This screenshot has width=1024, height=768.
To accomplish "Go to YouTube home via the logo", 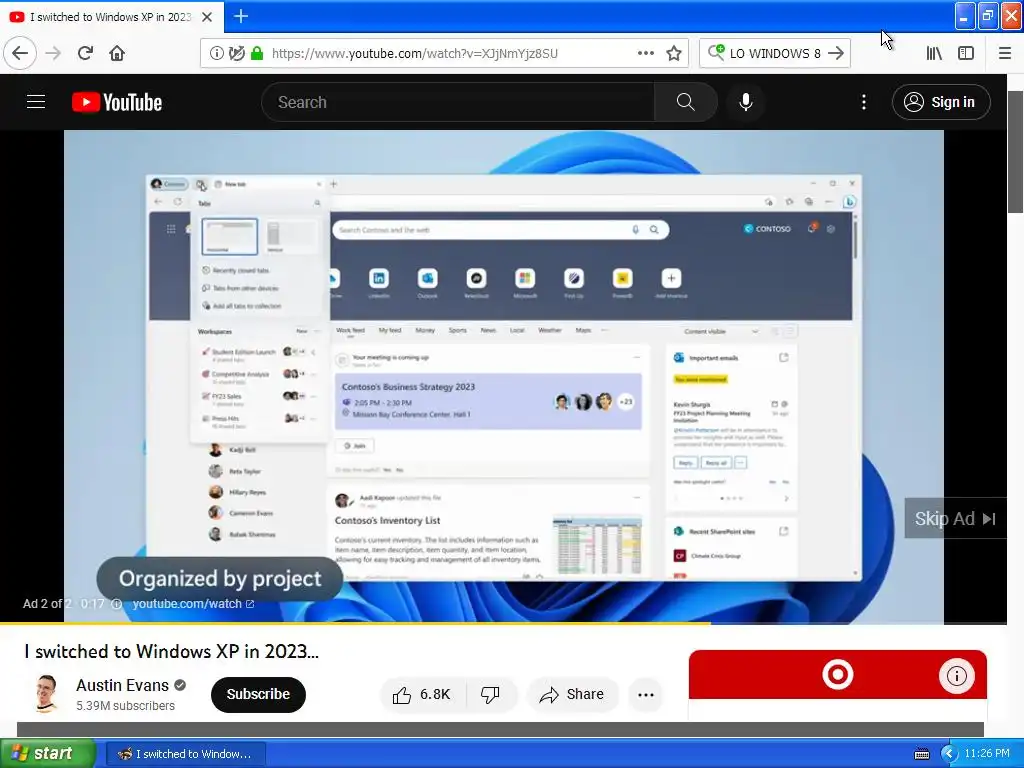I will [x=117, y=102].
